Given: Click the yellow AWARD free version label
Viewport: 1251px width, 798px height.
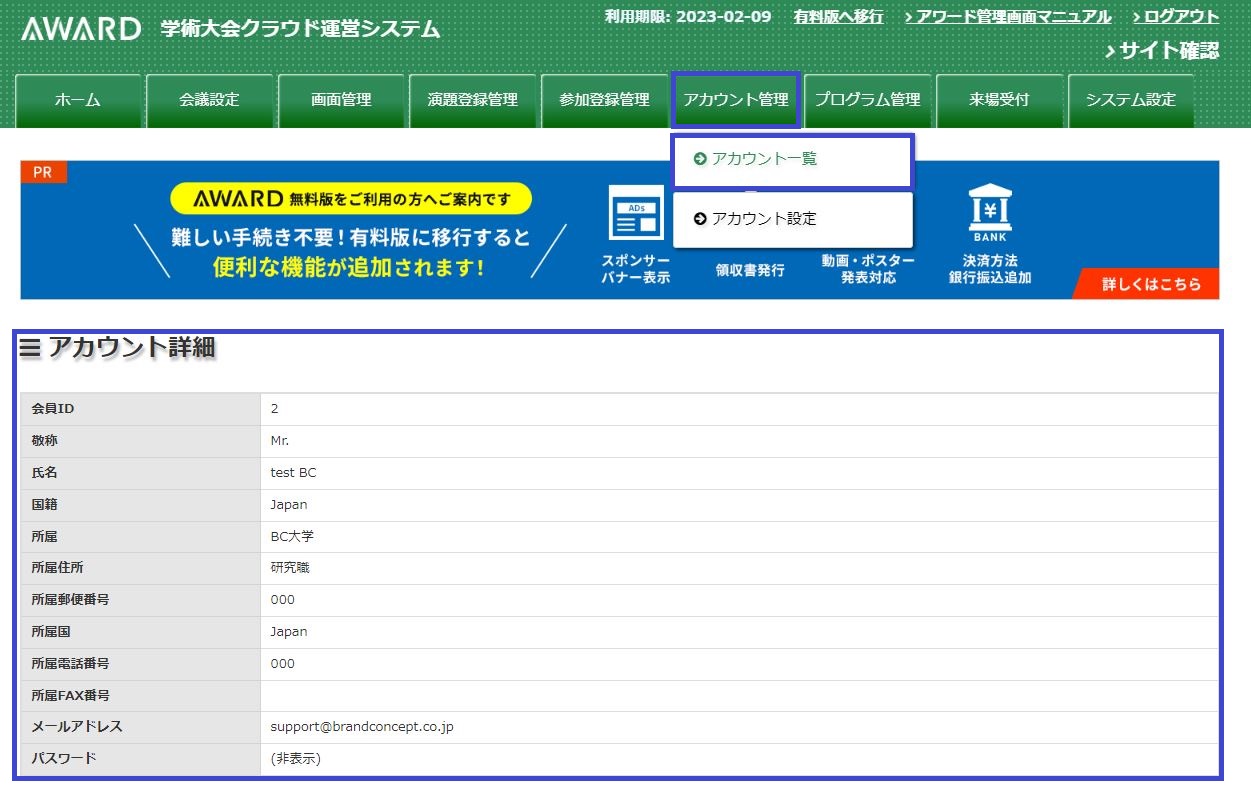Looking at the screenshot, I should click(351, 199).
